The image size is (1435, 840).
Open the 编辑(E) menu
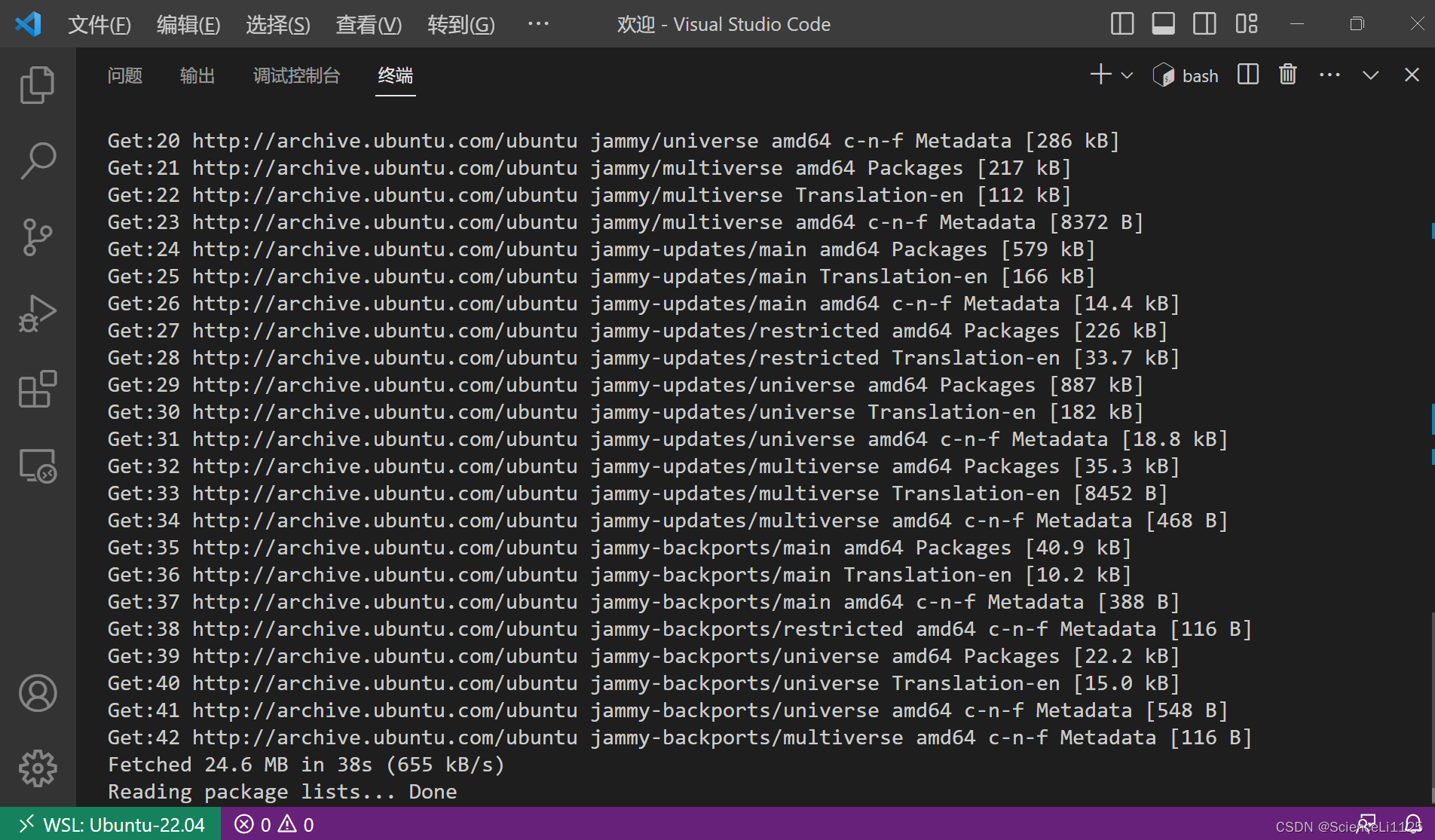tap(188, 25)
